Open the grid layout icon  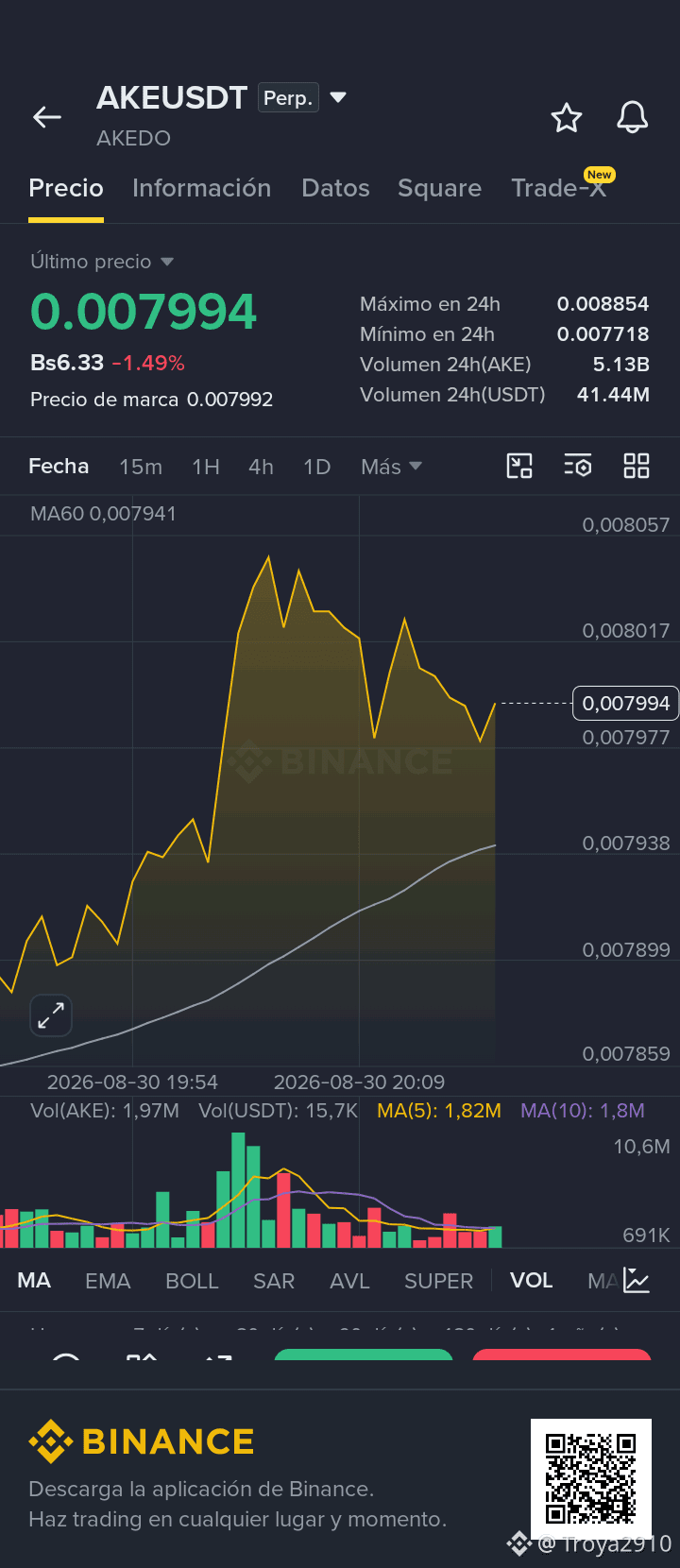tap(637, 466)
